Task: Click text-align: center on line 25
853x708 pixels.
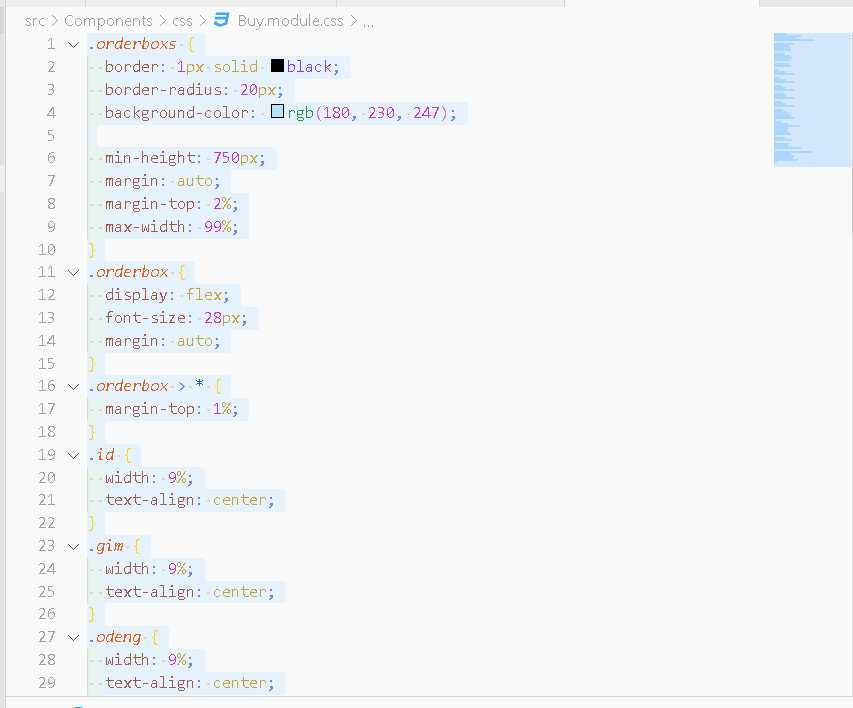Action: (x=190, y=592)
